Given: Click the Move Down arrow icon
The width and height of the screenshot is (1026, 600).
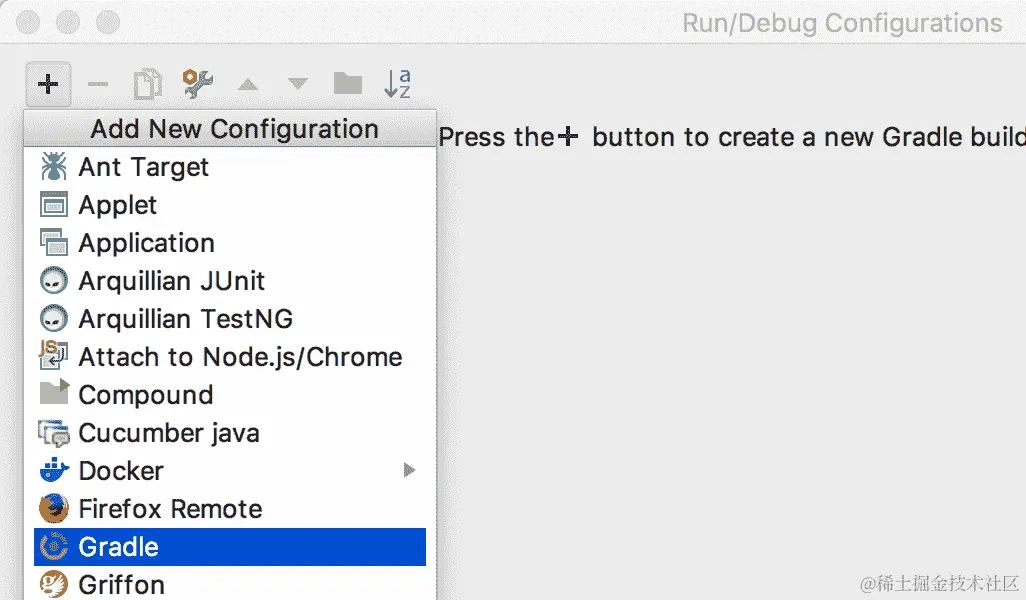Looking at the screenshot, I should (298, 84).
